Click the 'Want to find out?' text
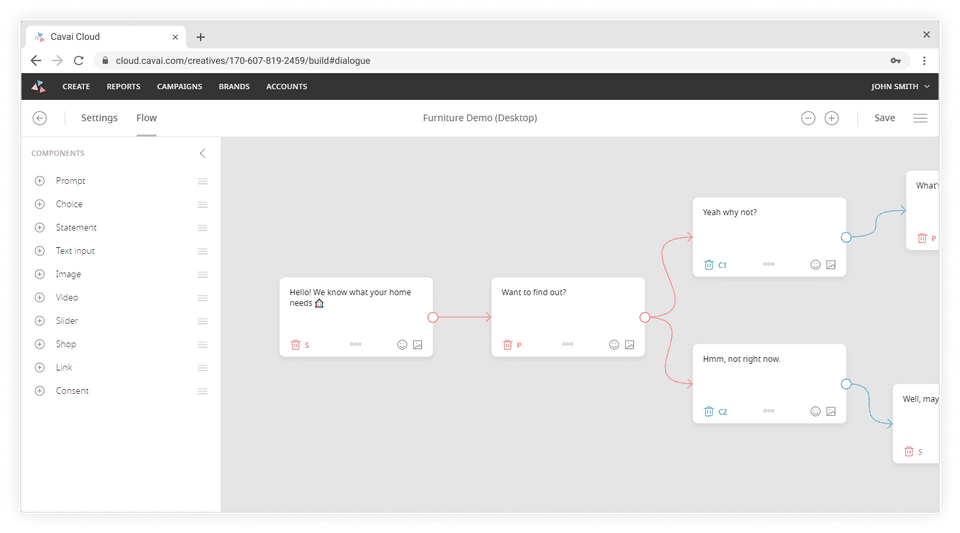960x533 pixels. [534, 293]
